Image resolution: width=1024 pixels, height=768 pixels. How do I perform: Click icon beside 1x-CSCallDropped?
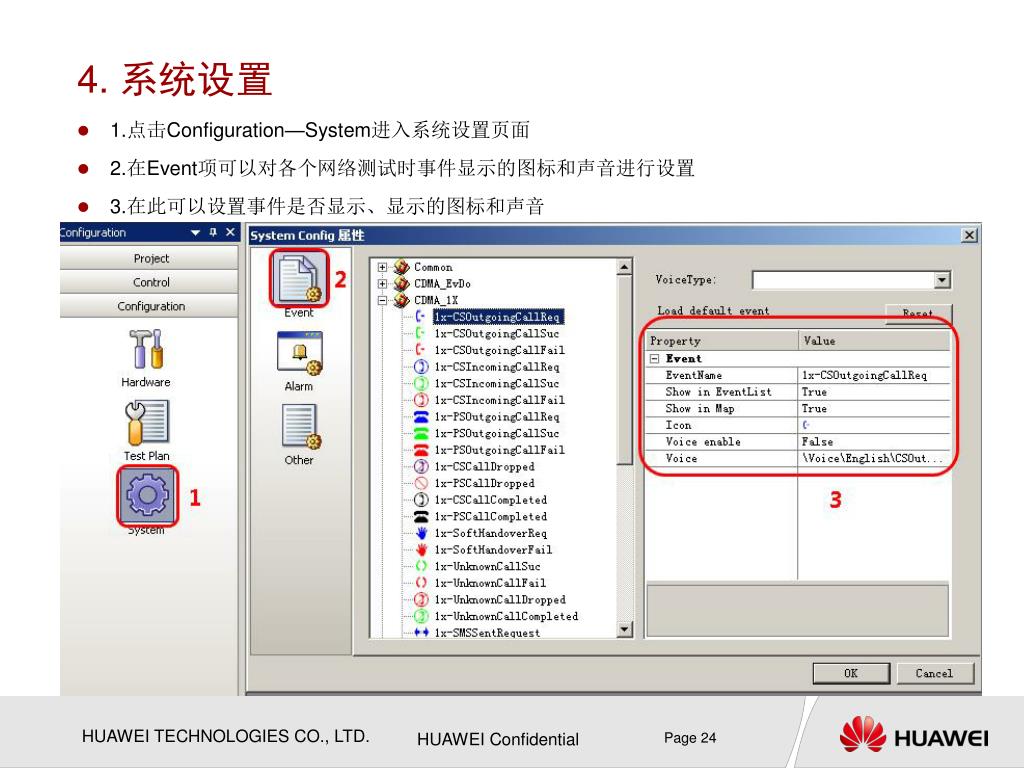pyautogui.click(x=421, y=466)
